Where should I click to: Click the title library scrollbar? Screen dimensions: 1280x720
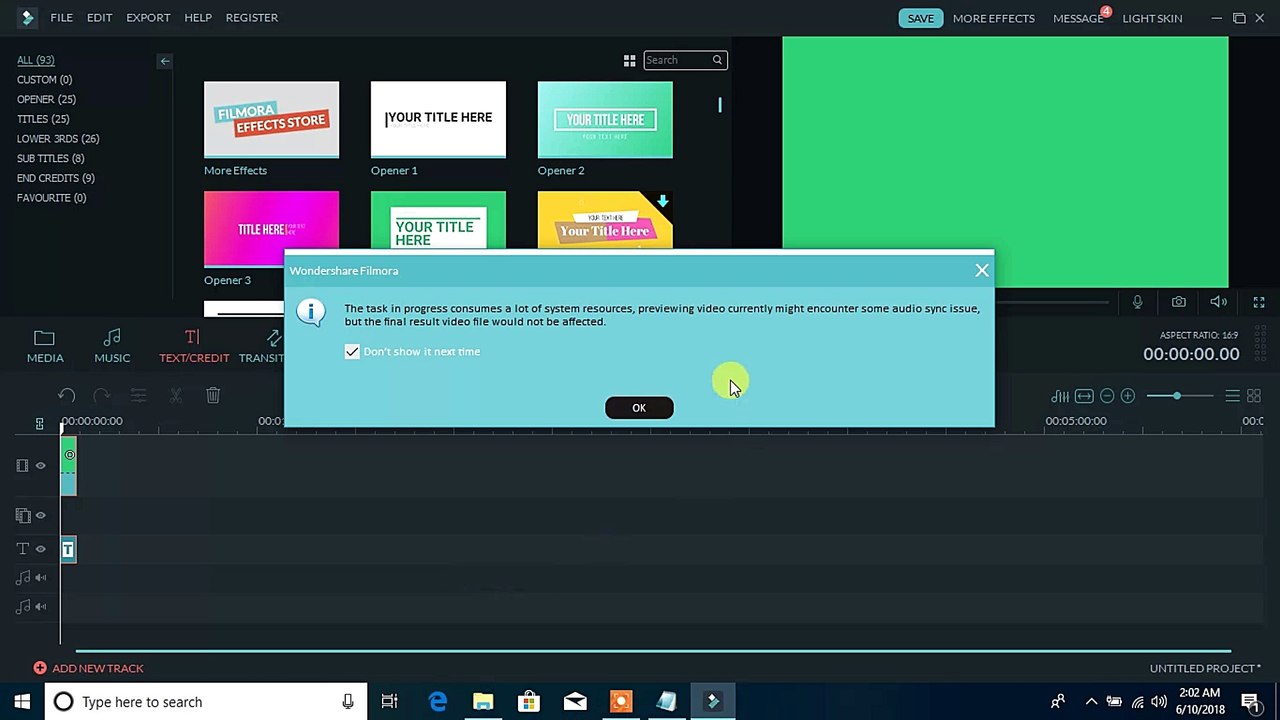coord(719,104)
